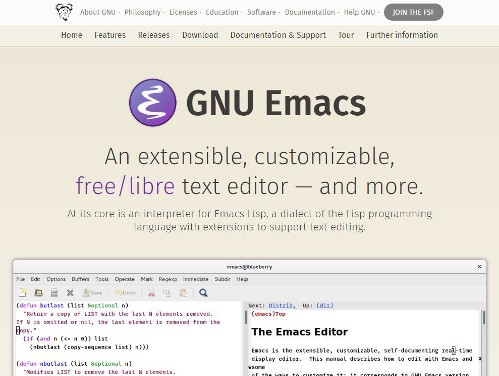This screenshot has height=376, width=499.
Task: Close the emacs@blueberry window with its X
Action: click(x=479, y=267)
